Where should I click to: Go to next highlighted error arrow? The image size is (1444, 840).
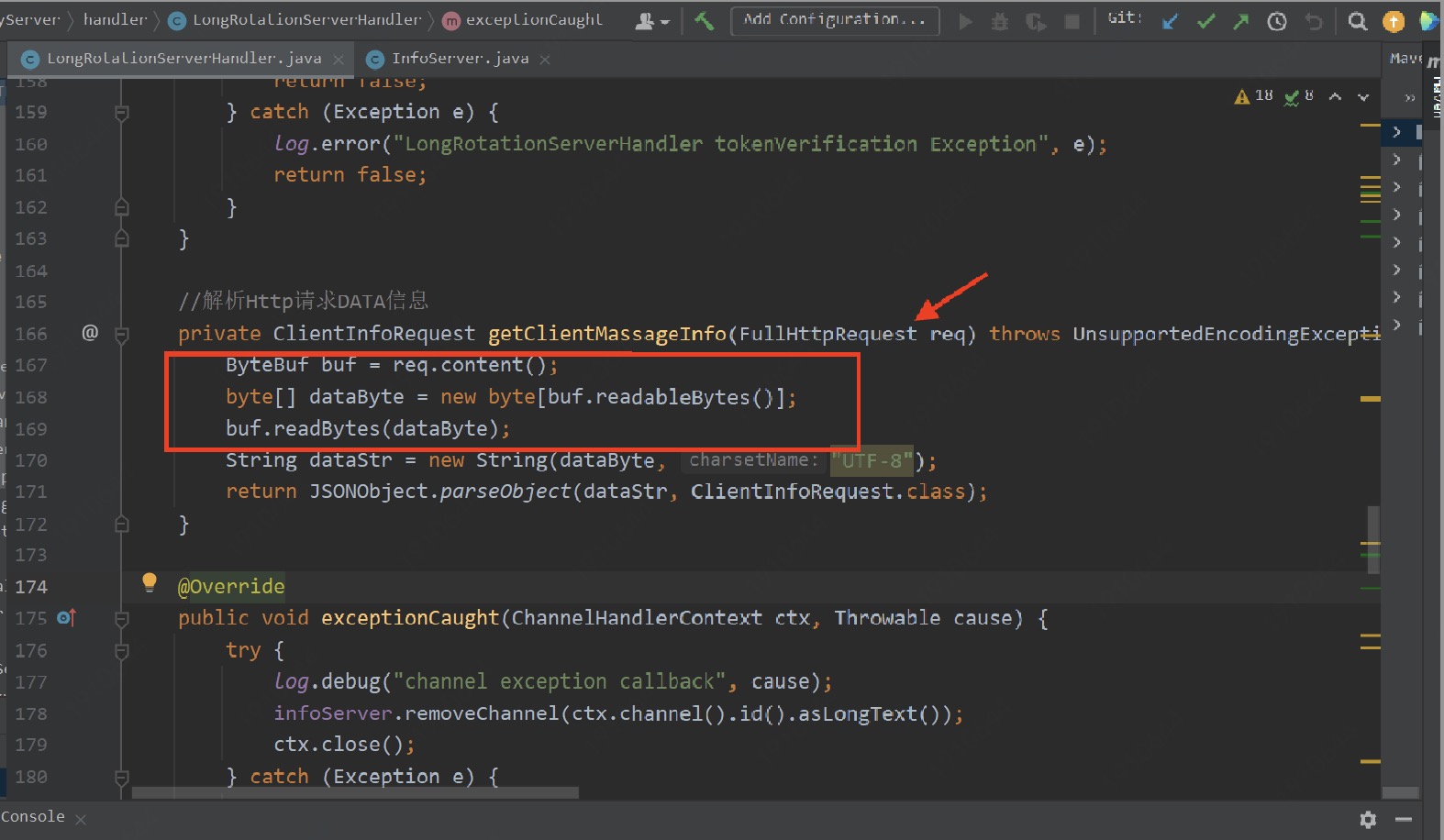point(1363,96)
